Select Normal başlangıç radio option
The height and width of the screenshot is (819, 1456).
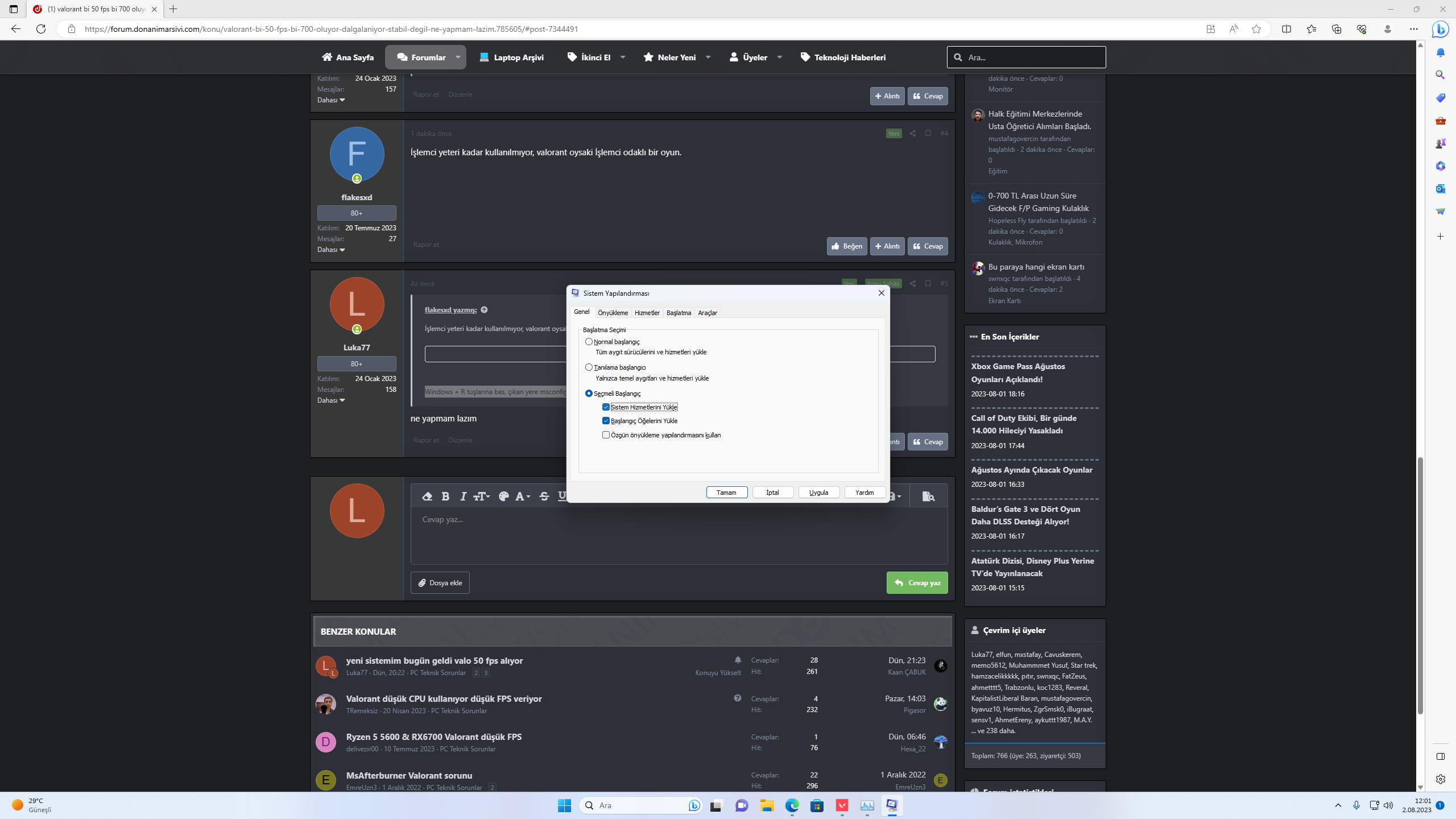589,342
